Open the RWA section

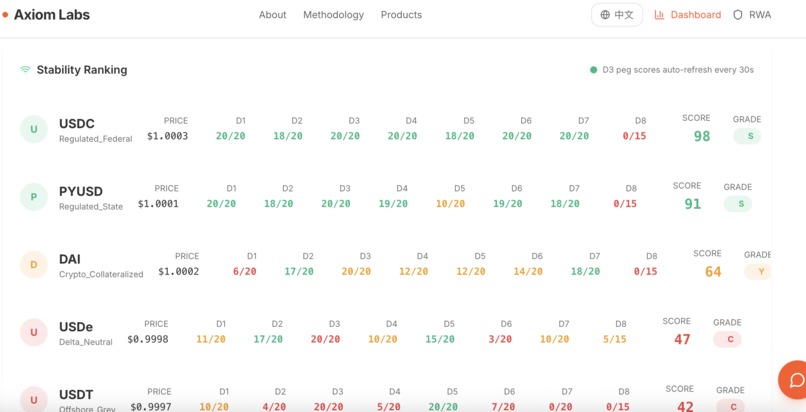click(x=752, y=15)
